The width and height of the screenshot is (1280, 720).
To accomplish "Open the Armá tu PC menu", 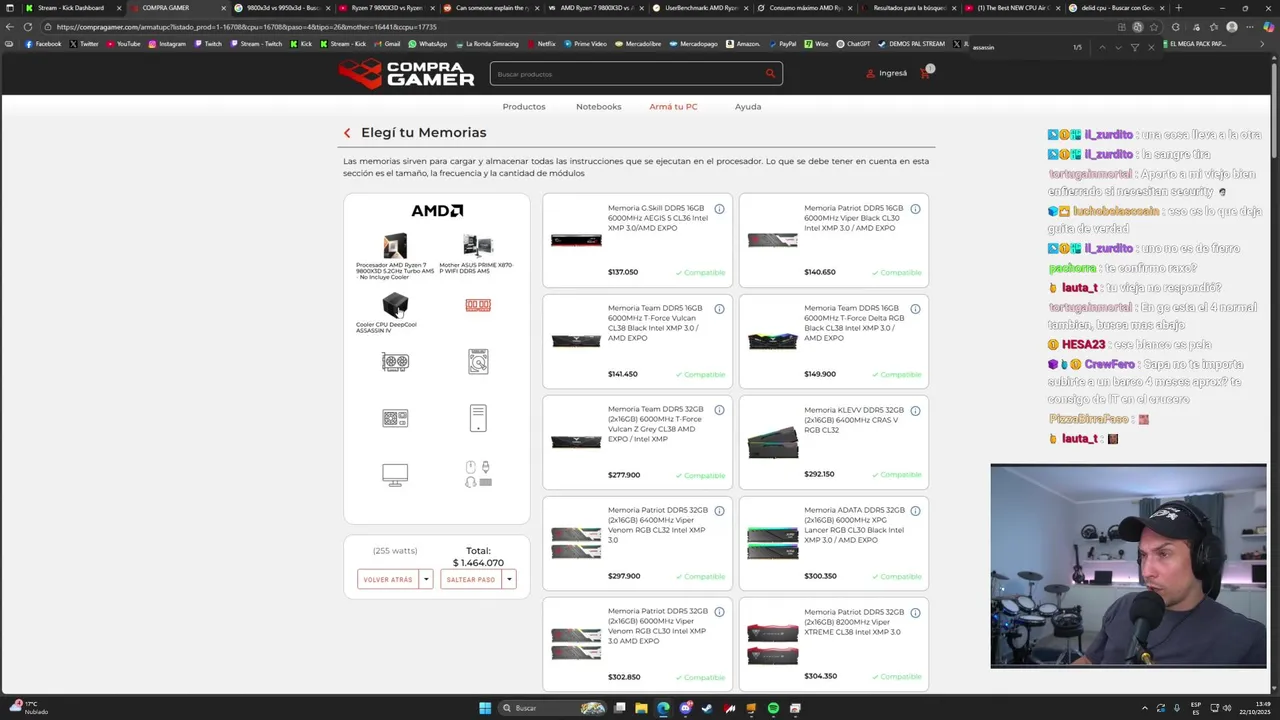I will pyautogui.click(x=673, y=107).
